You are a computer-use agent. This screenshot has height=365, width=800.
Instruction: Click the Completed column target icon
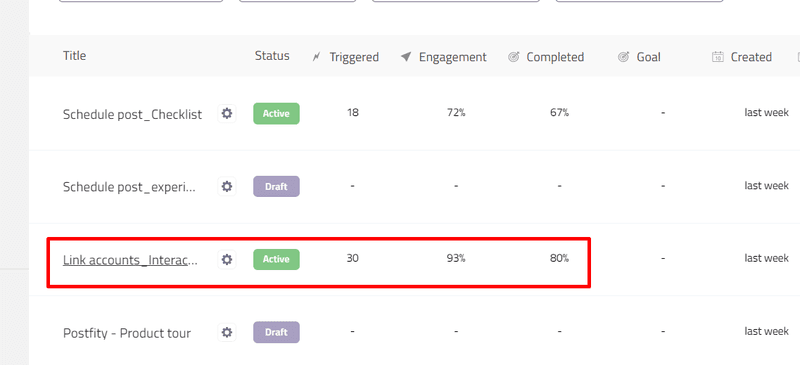click(513, 57)
